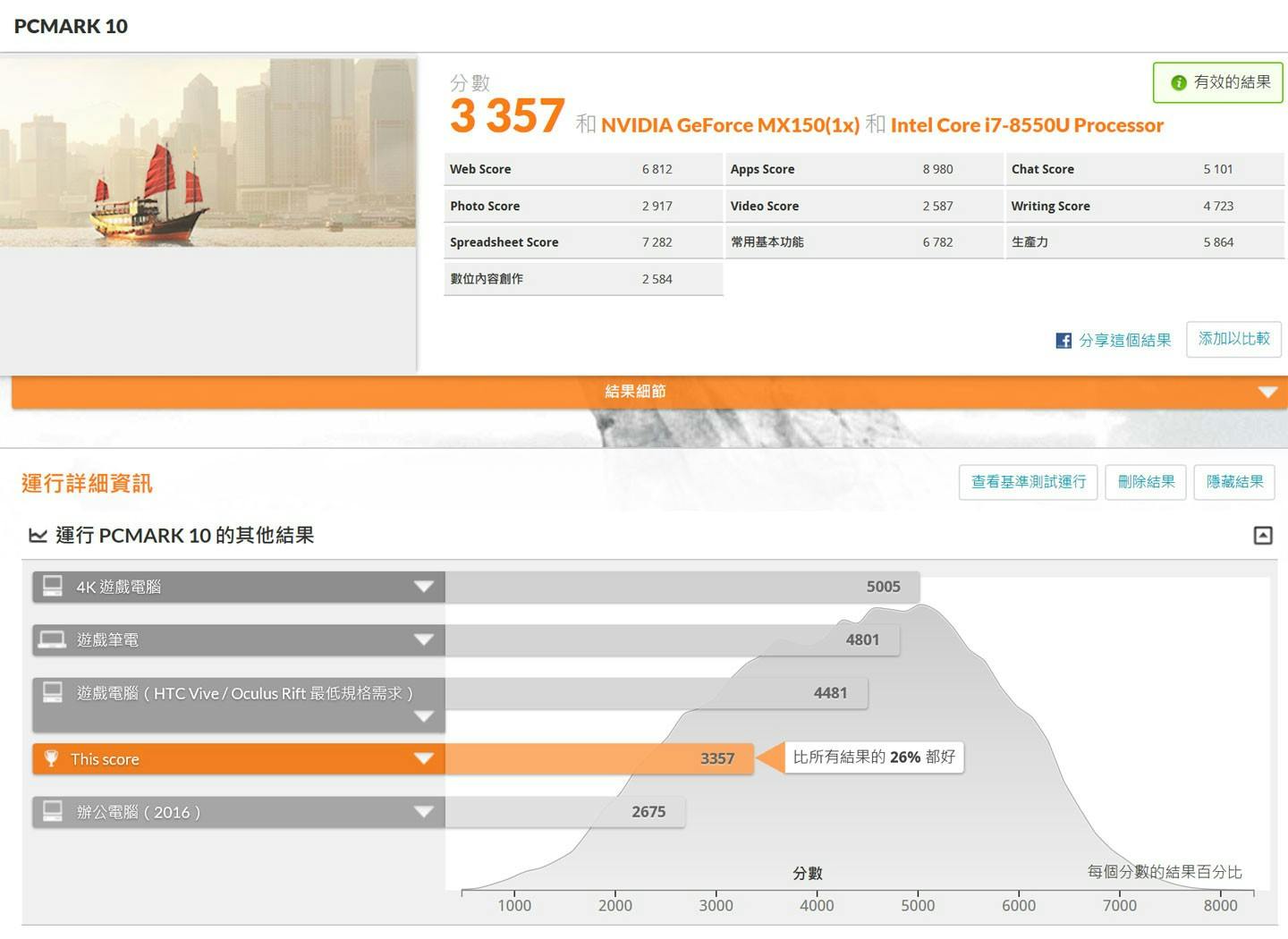
Task: Click the trophy icon in This score row
Action: 51,758
